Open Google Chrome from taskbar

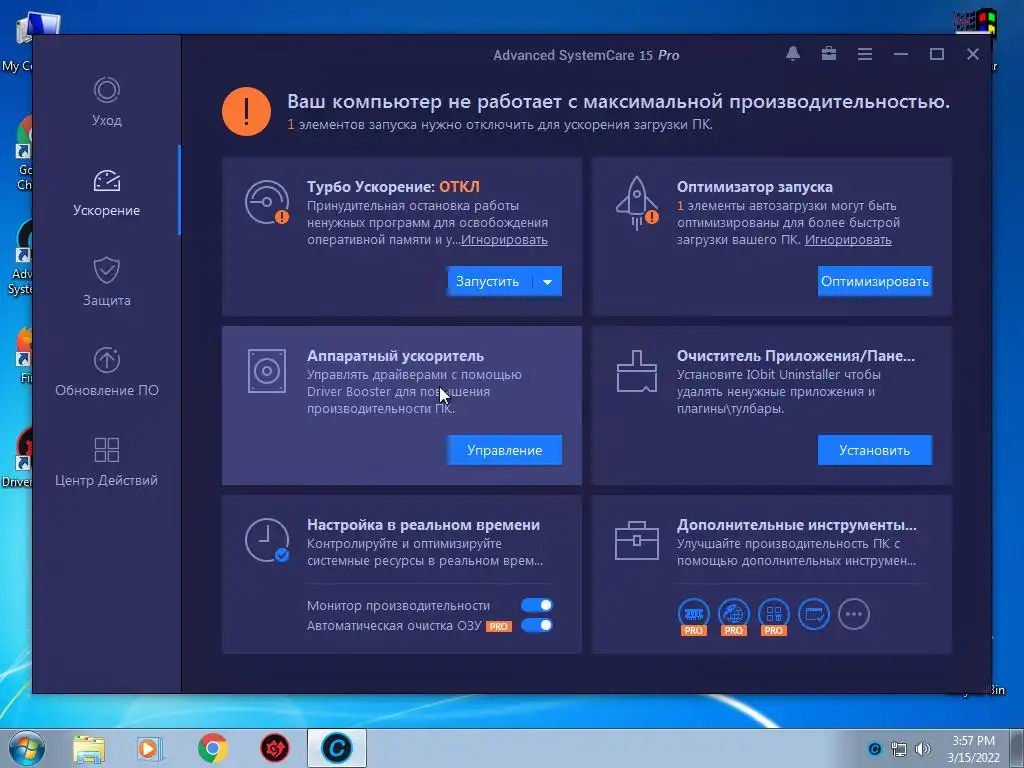click(212, 748)
